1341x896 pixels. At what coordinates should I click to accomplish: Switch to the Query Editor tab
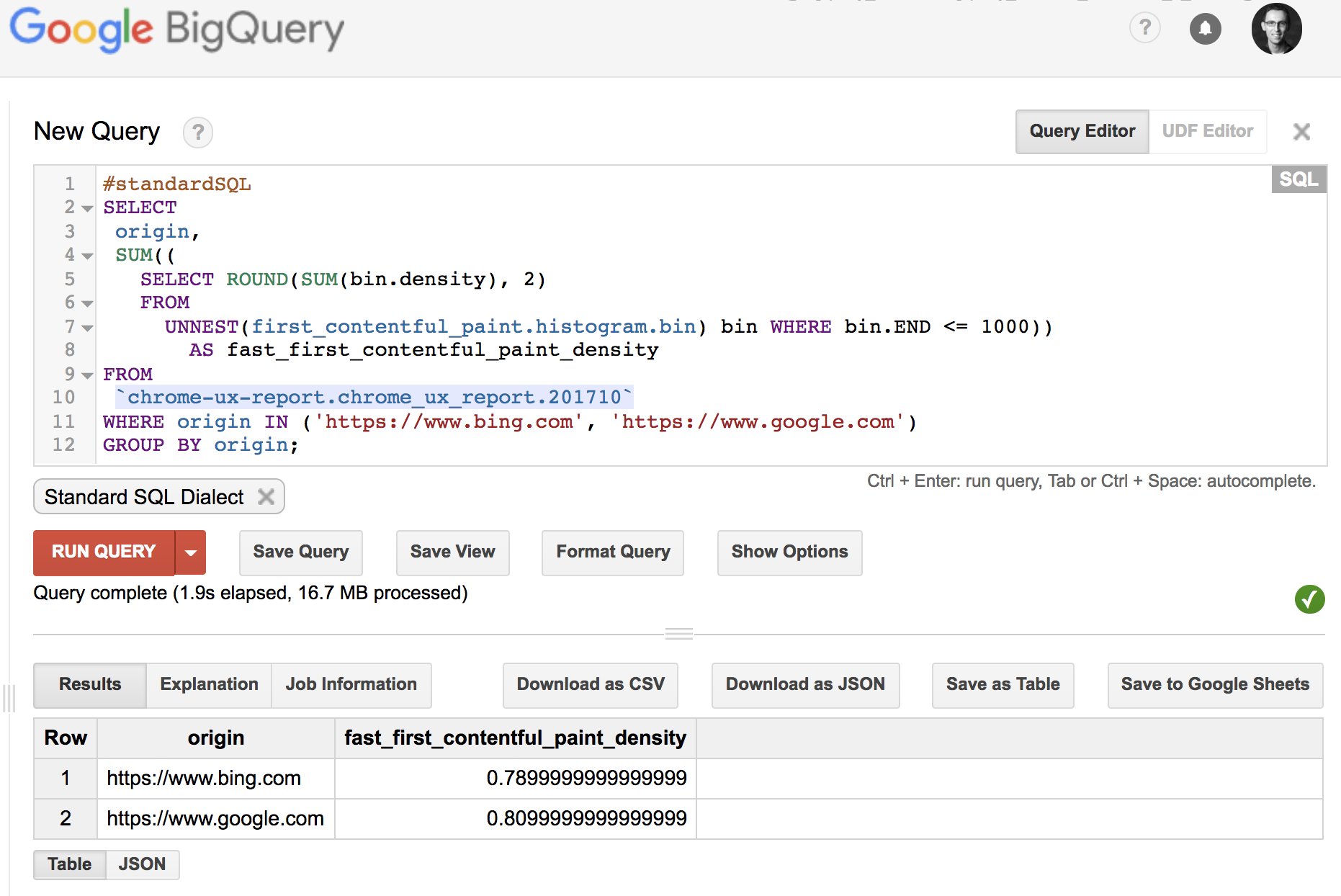1082,131
